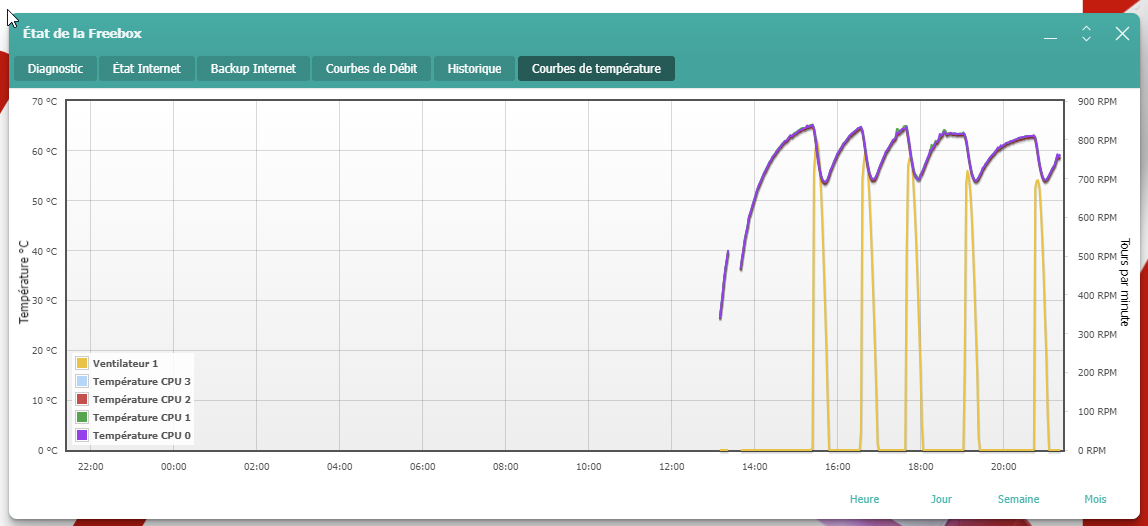Click the 22:00 time axis label
1148x526 pixels.
tap(90, 467)
